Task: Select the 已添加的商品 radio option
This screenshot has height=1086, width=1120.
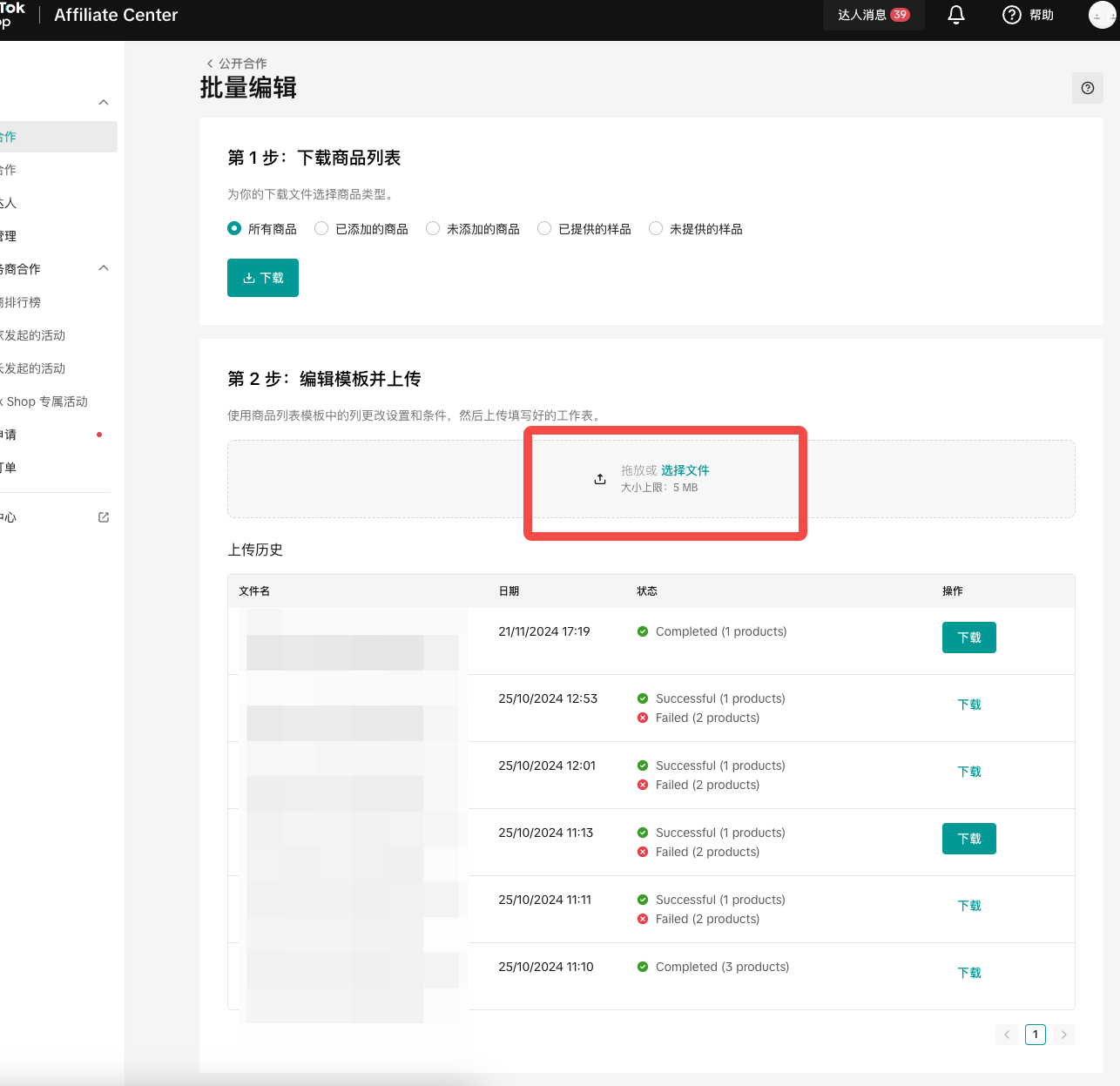Action: [x=321, y=228]
